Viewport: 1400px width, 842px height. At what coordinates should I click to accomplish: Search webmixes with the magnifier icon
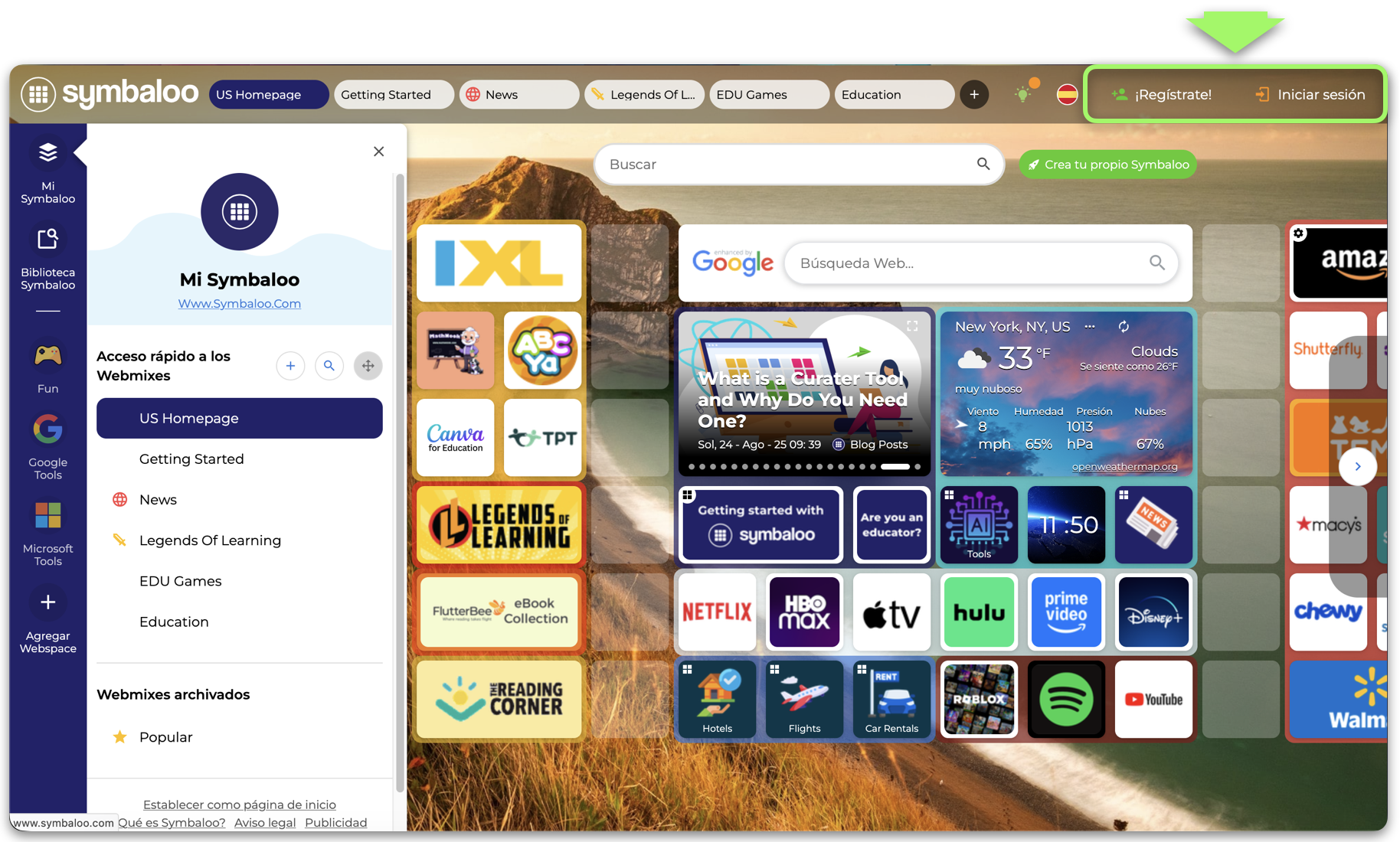click(329, 366)
